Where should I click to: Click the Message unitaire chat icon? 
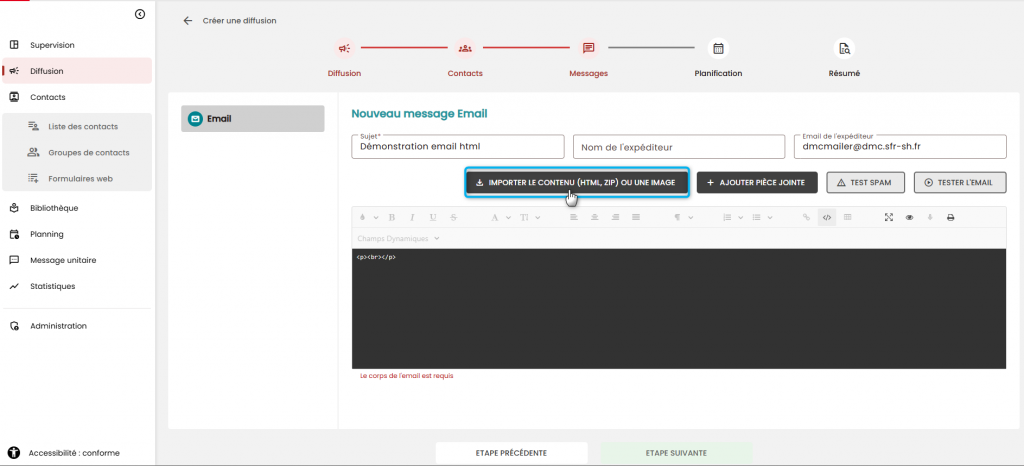coord(14,260)
